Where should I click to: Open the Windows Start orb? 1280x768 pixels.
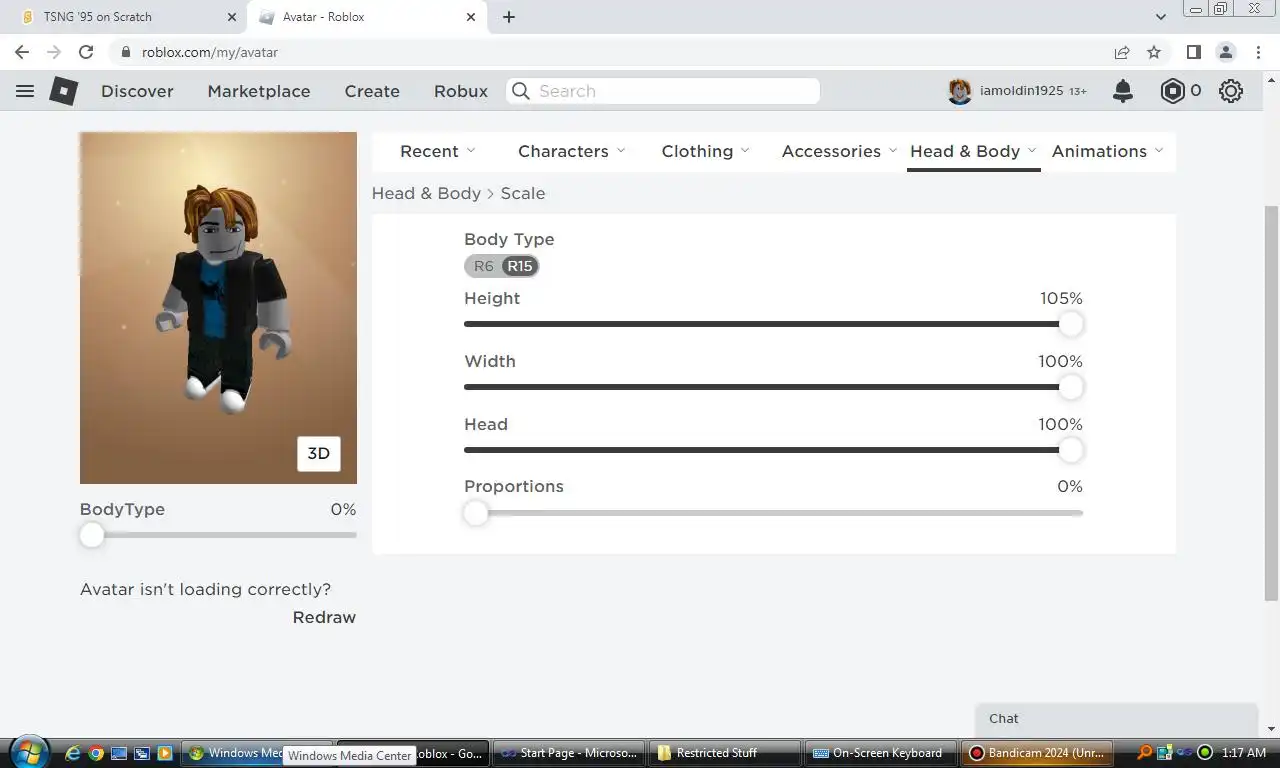(x=28, y=752)
